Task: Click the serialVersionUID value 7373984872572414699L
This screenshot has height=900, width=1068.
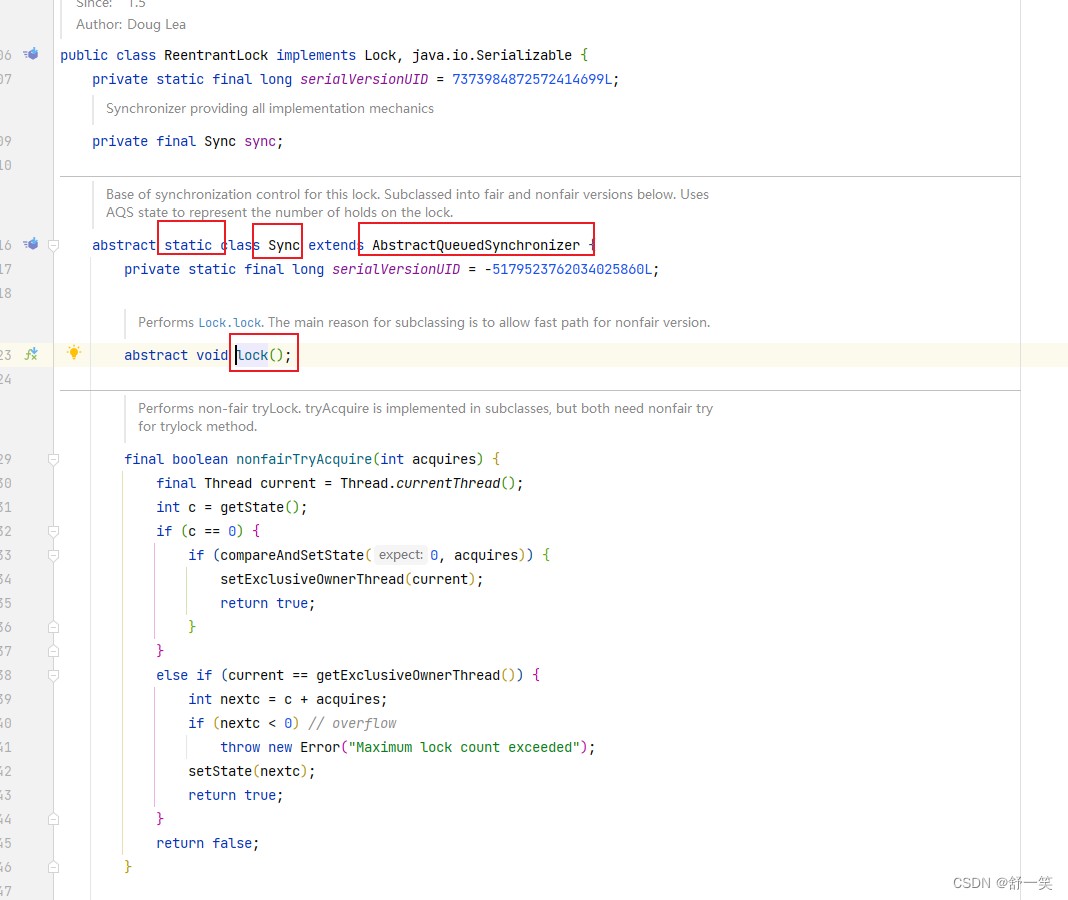Action: point(532,79)
